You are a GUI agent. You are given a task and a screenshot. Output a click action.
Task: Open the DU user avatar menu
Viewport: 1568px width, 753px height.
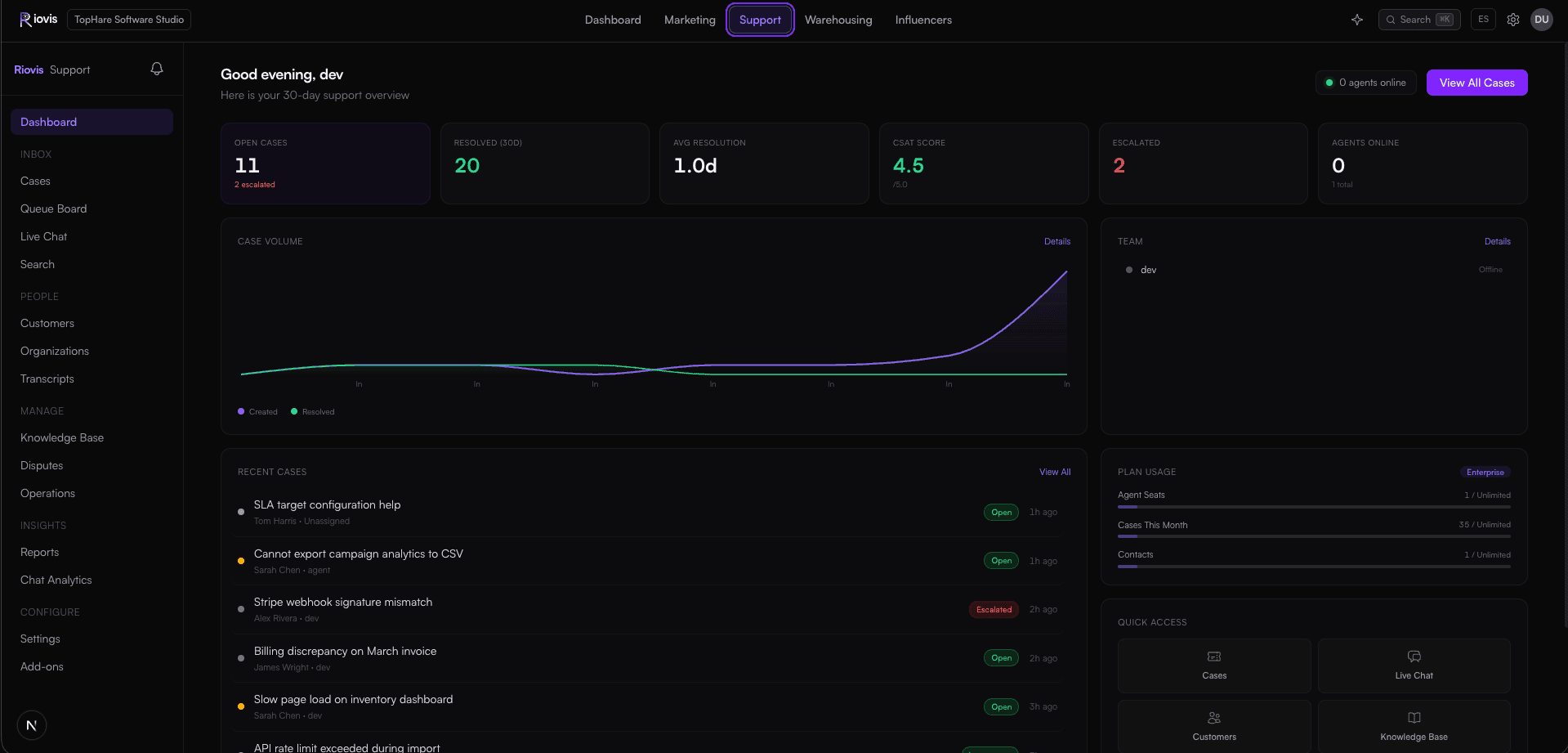pos(1542,20)
